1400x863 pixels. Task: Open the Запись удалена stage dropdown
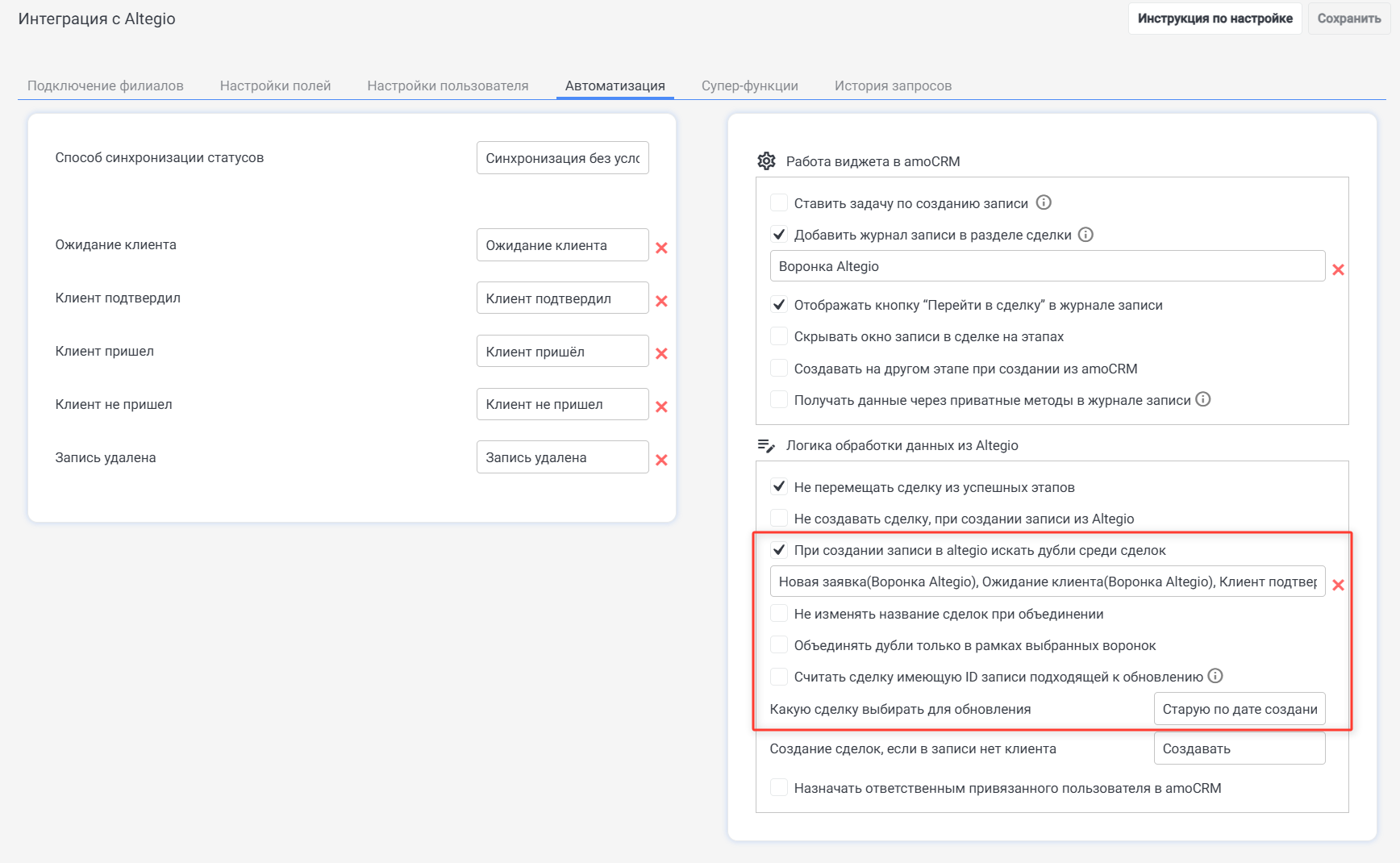(563, 457)
